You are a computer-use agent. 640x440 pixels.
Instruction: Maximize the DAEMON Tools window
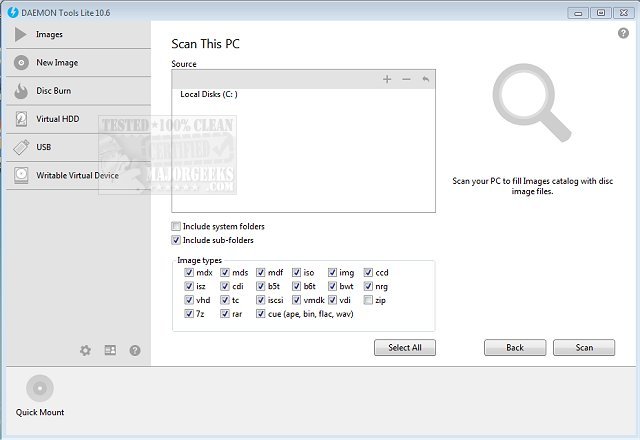pos(601,13)
